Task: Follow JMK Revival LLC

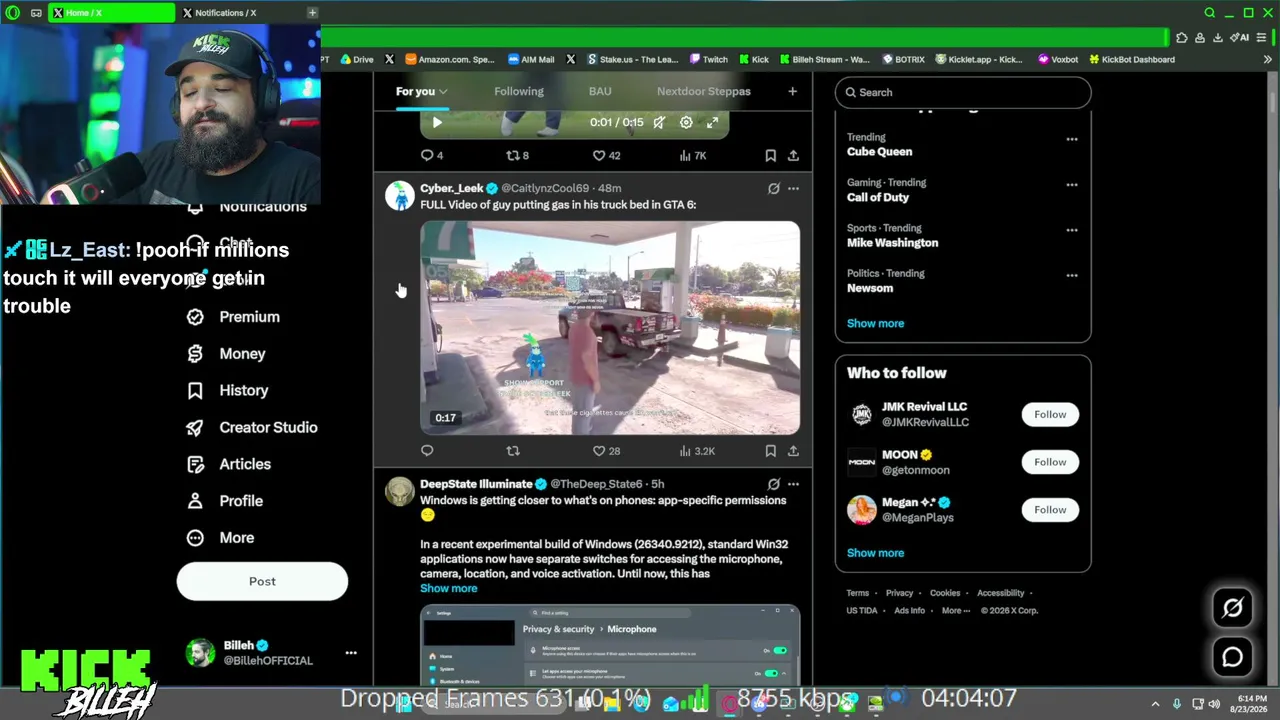Action: pos(1050,414)
